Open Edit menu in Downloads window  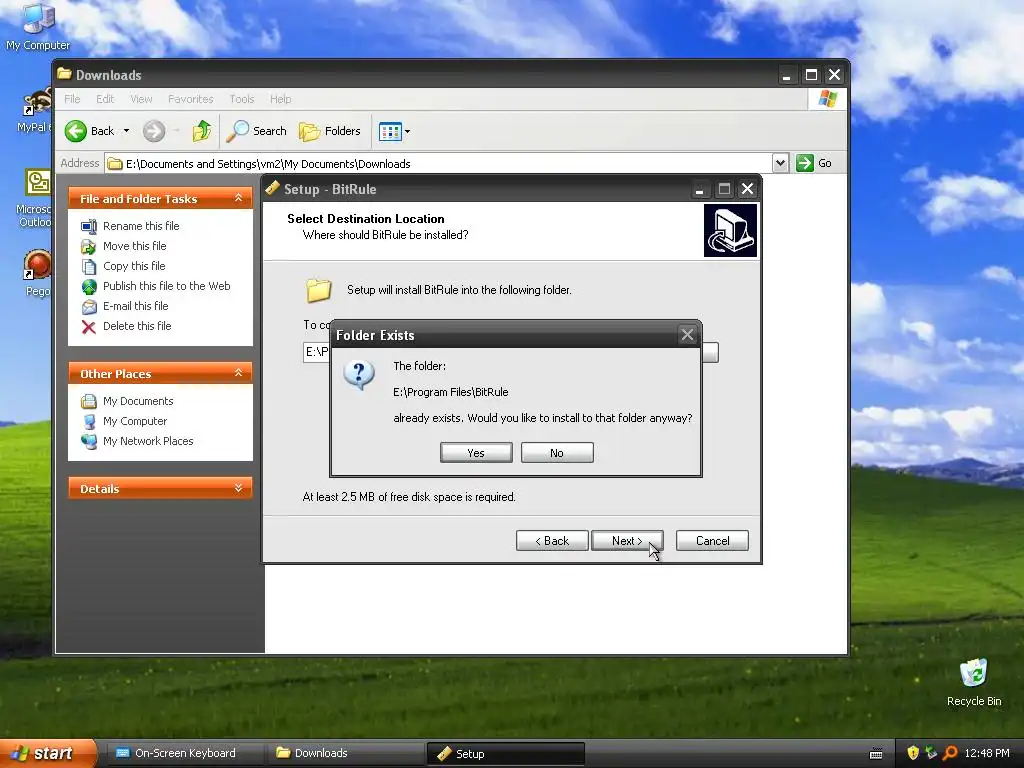105,99
